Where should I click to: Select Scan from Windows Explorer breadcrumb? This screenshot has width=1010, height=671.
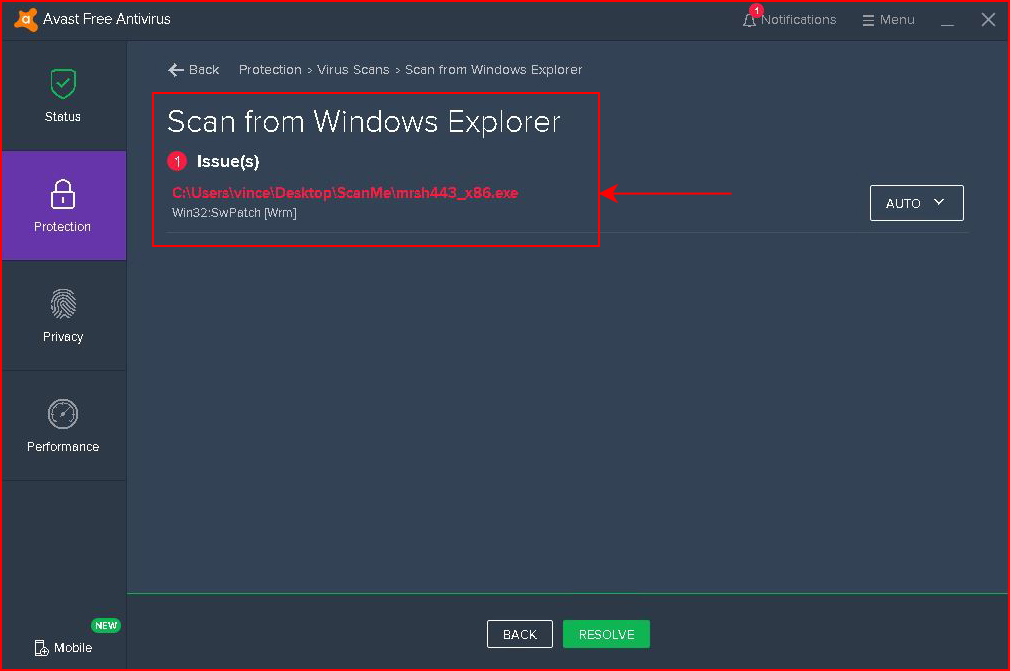(x=493, y=70)
